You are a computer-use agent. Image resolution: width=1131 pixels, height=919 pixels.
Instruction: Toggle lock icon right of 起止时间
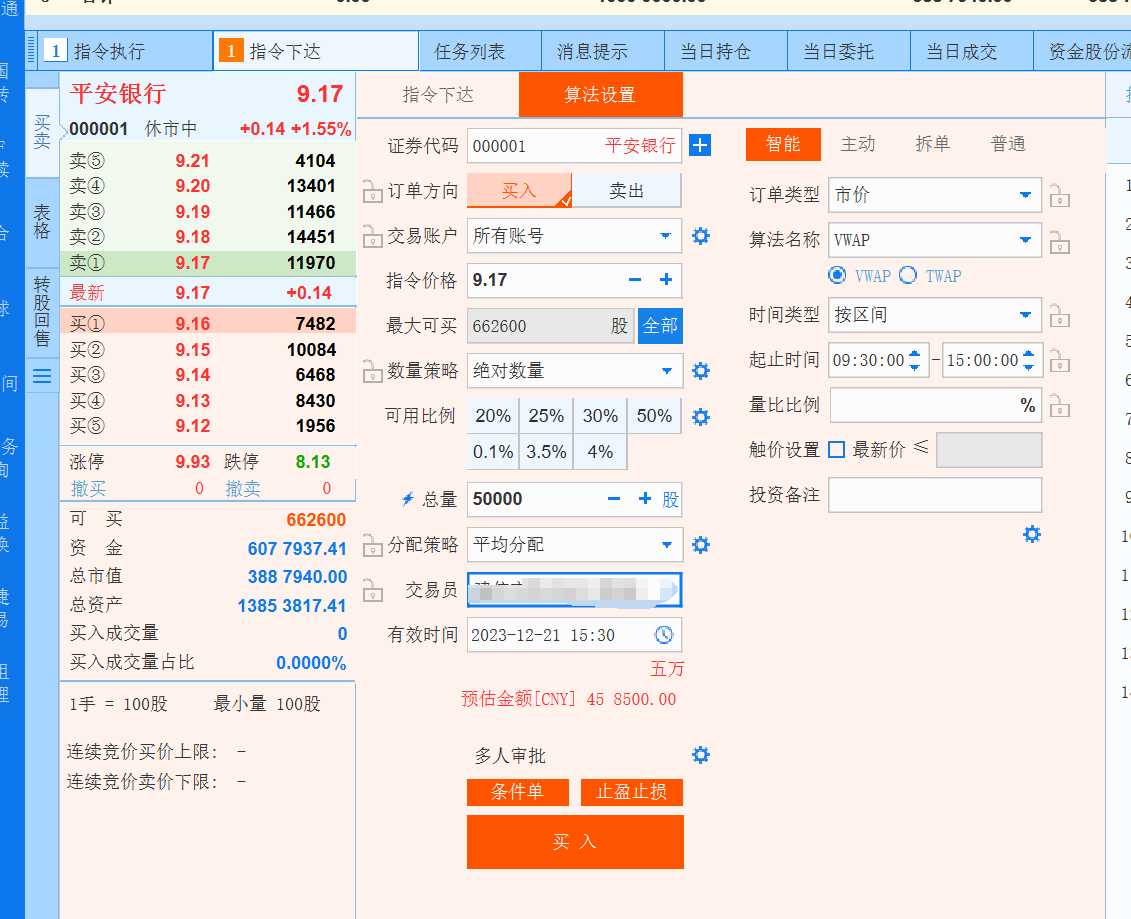coord(1060,360)
